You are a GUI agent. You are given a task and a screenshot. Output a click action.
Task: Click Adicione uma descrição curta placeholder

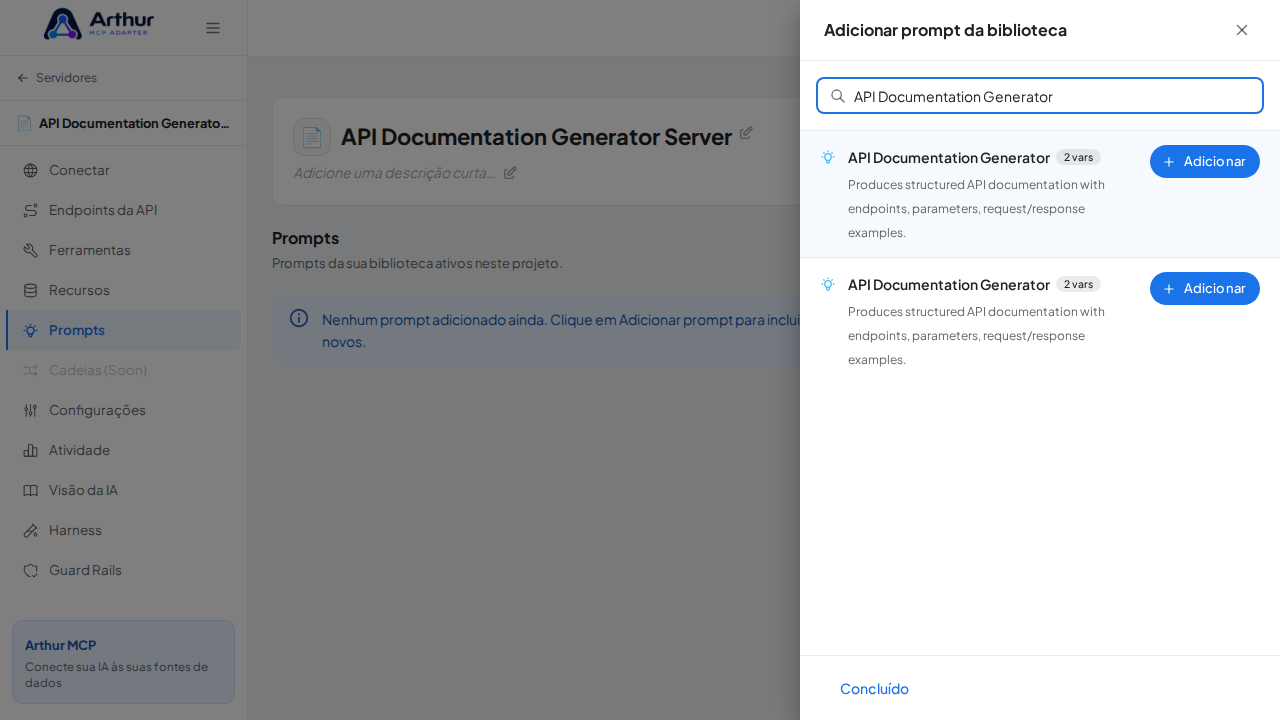[395, 173]
